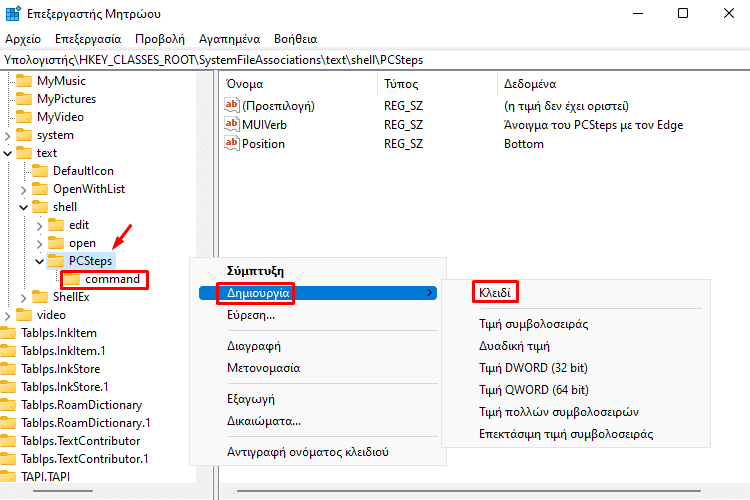
Task: Open the Επεξεργασία menu
Action: (88, 39)
